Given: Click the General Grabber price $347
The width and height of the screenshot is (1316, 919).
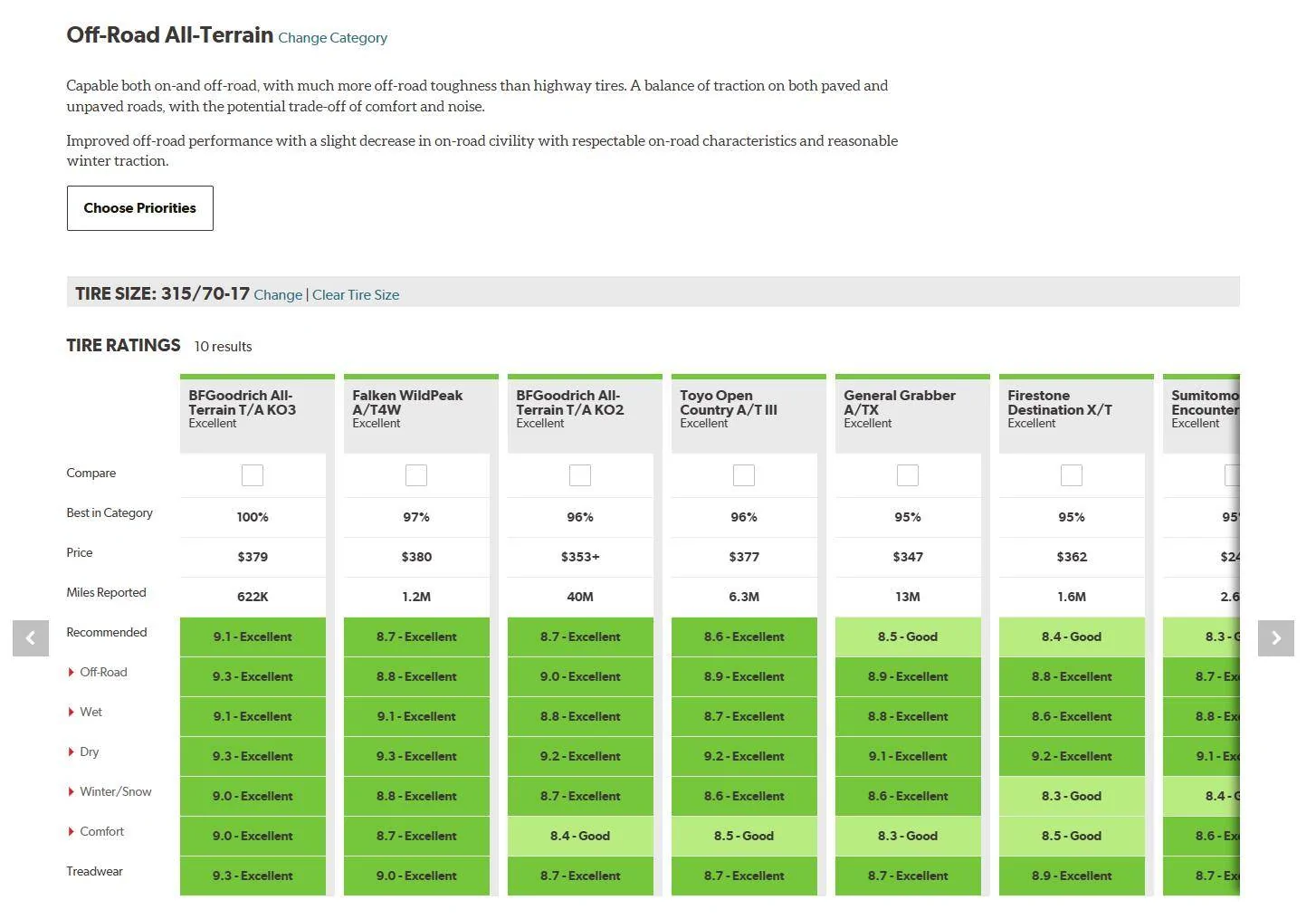Looking at the screenshot, I should [x=908, y=557].
